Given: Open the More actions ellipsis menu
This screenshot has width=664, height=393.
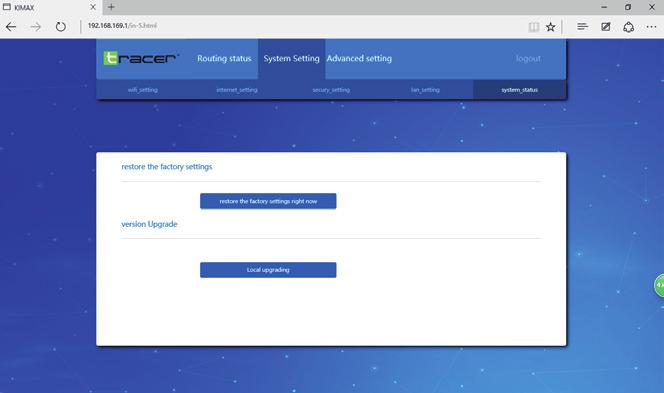Looking at the screenshot, I should (651, 27).
